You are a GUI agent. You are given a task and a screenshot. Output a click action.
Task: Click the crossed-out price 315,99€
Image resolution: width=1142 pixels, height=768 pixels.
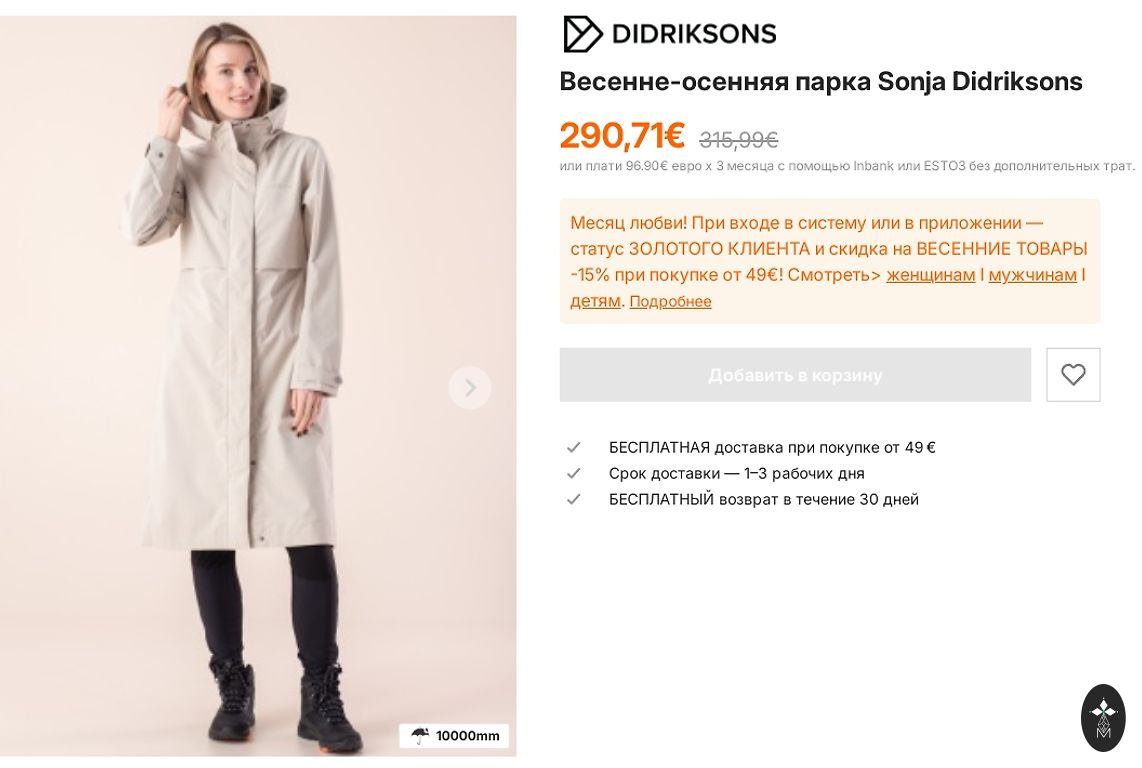click(738, 140)
